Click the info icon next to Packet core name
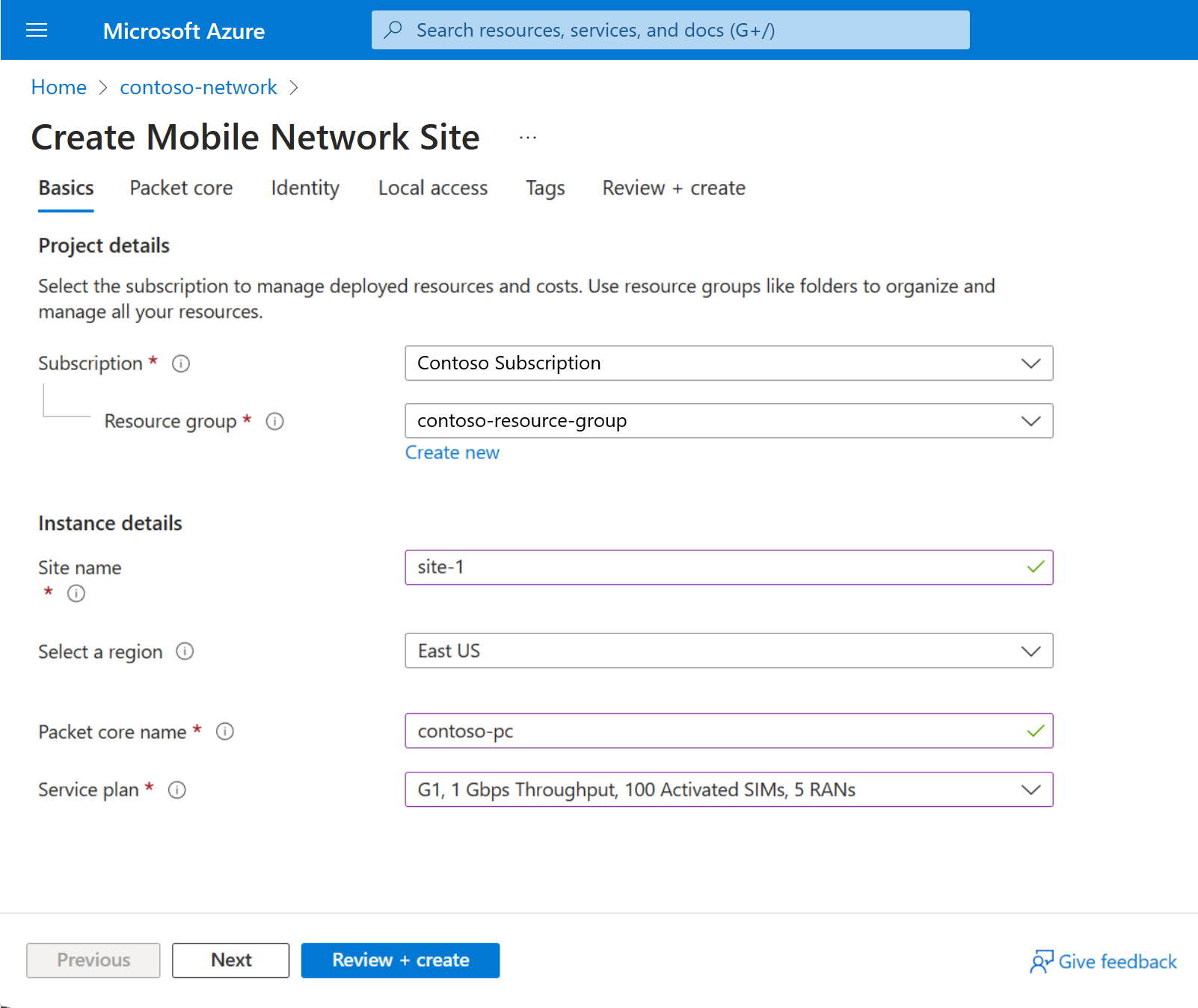The image size is (1198, 1008). (224, 731)
